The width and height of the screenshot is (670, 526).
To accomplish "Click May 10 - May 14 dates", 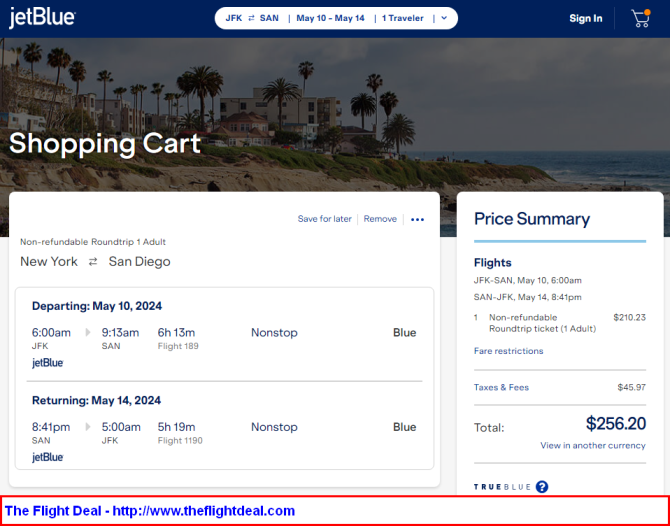I will 330,18.
